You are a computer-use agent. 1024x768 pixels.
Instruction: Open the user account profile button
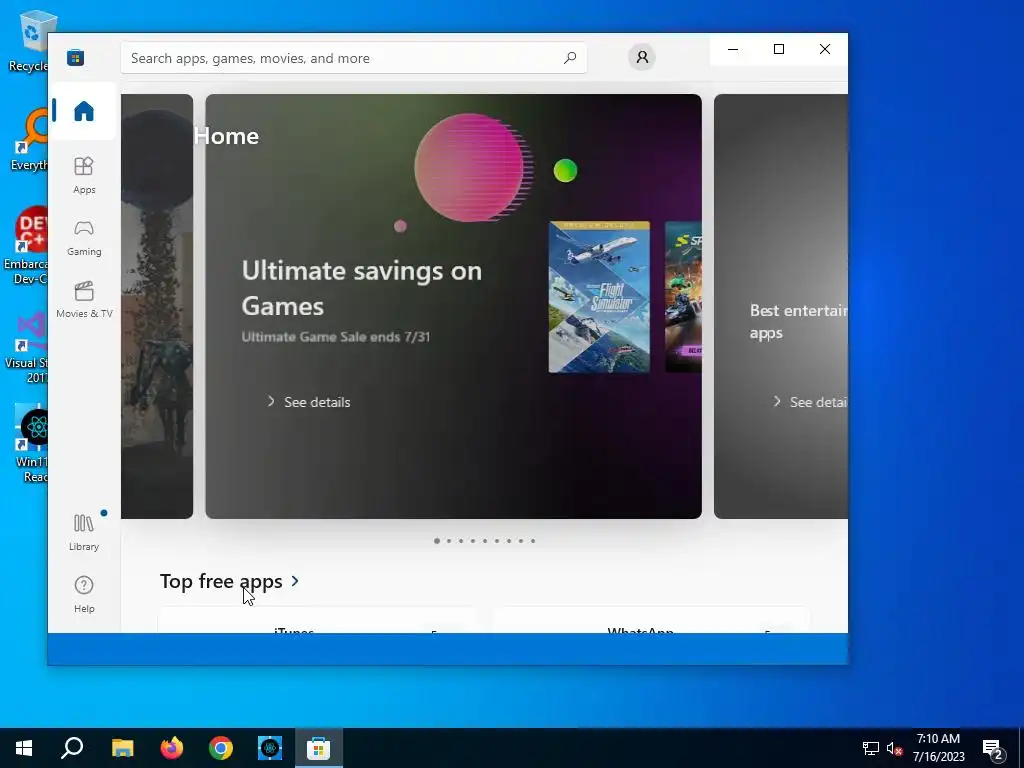642,57
